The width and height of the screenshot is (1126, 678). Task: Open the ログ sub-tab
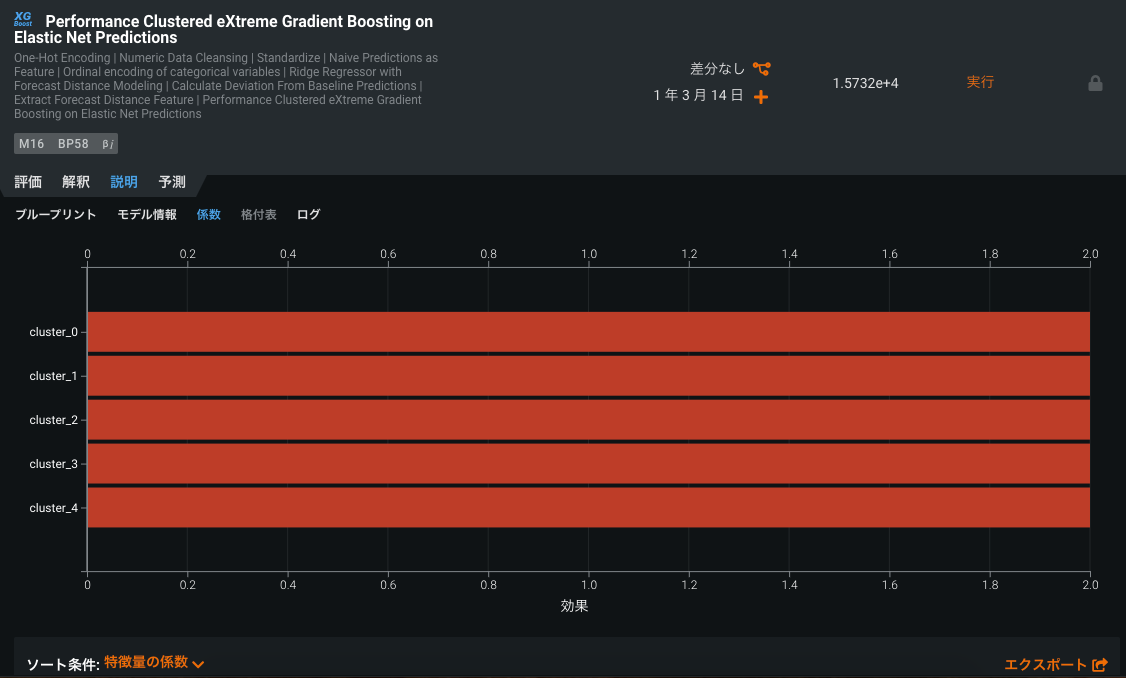pyautogui.click(x=309, y=214)
